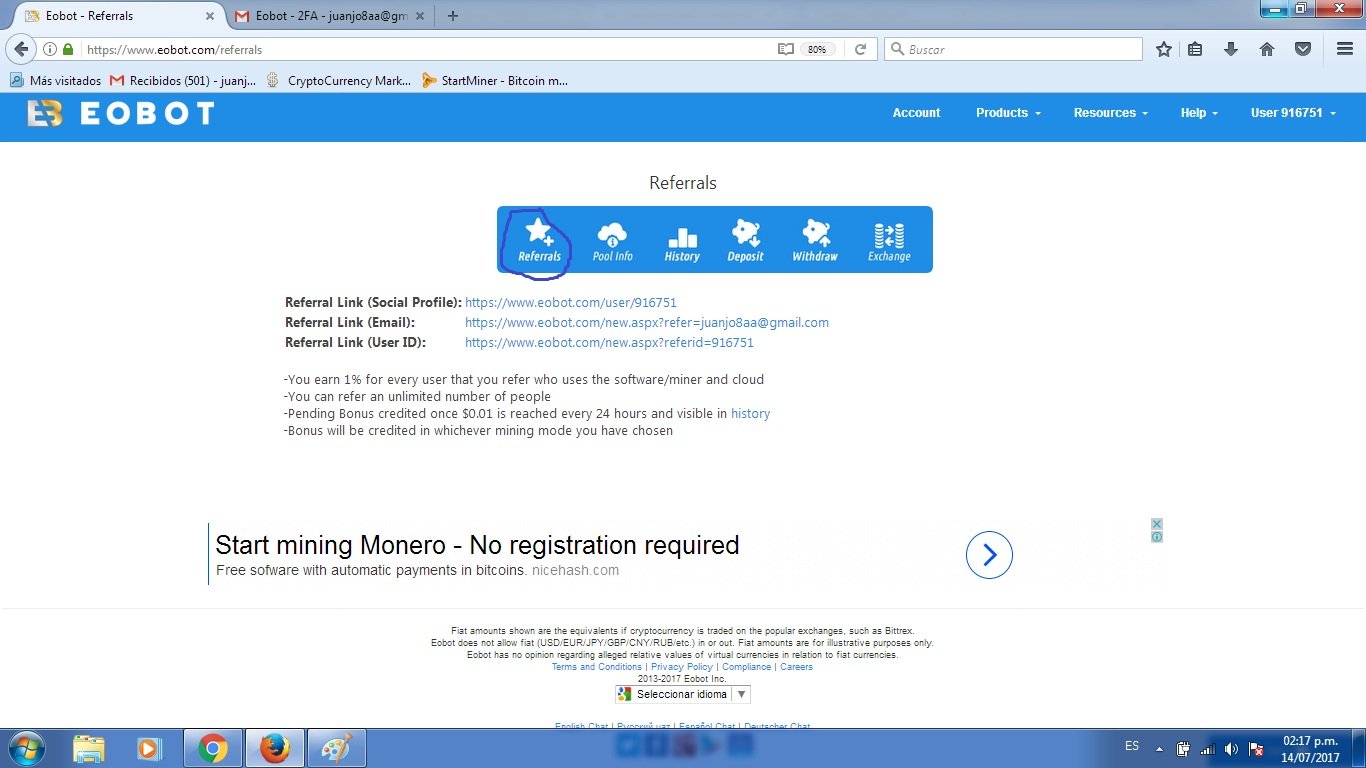Screen dimensions: 1366x768
Task: Save the page to Pocket
Action: pyautogui.click(x=1303, y=49)
